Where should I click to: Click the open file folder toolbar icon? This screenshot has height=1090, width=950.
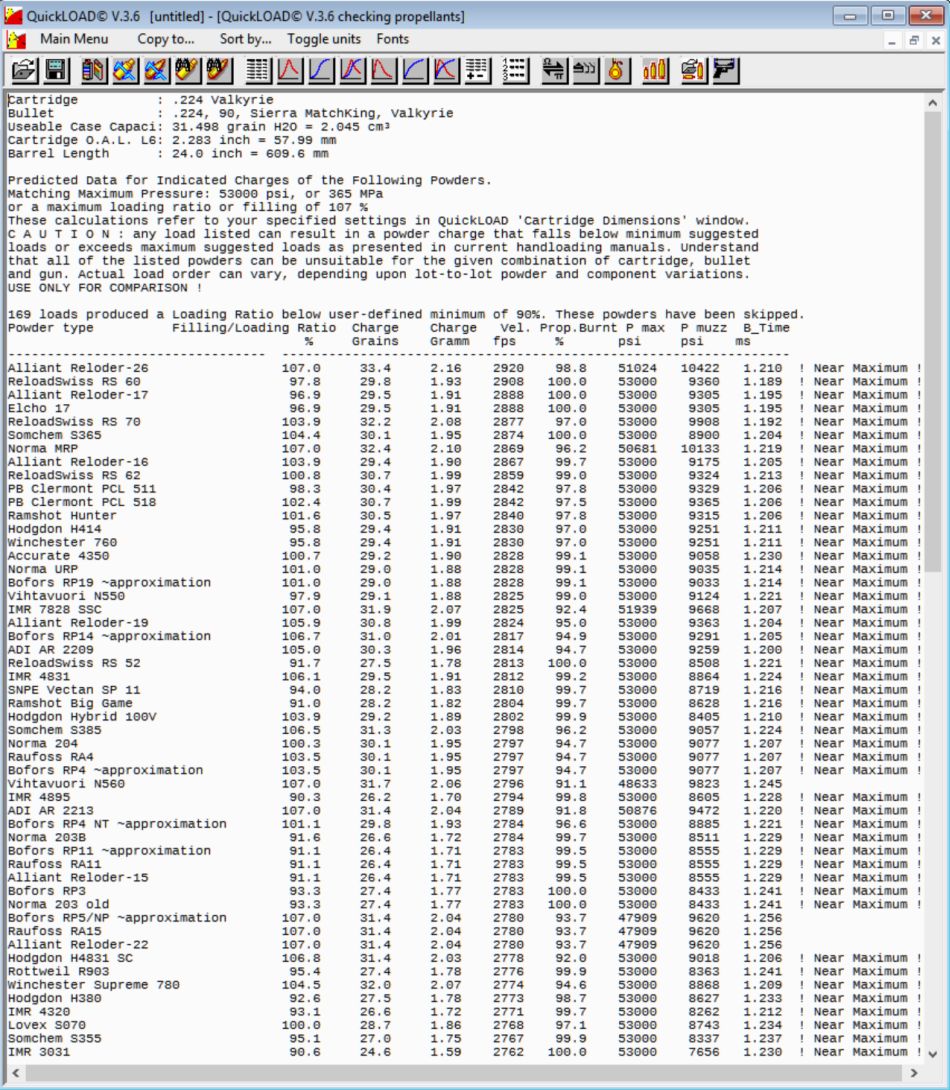[24, 70]
